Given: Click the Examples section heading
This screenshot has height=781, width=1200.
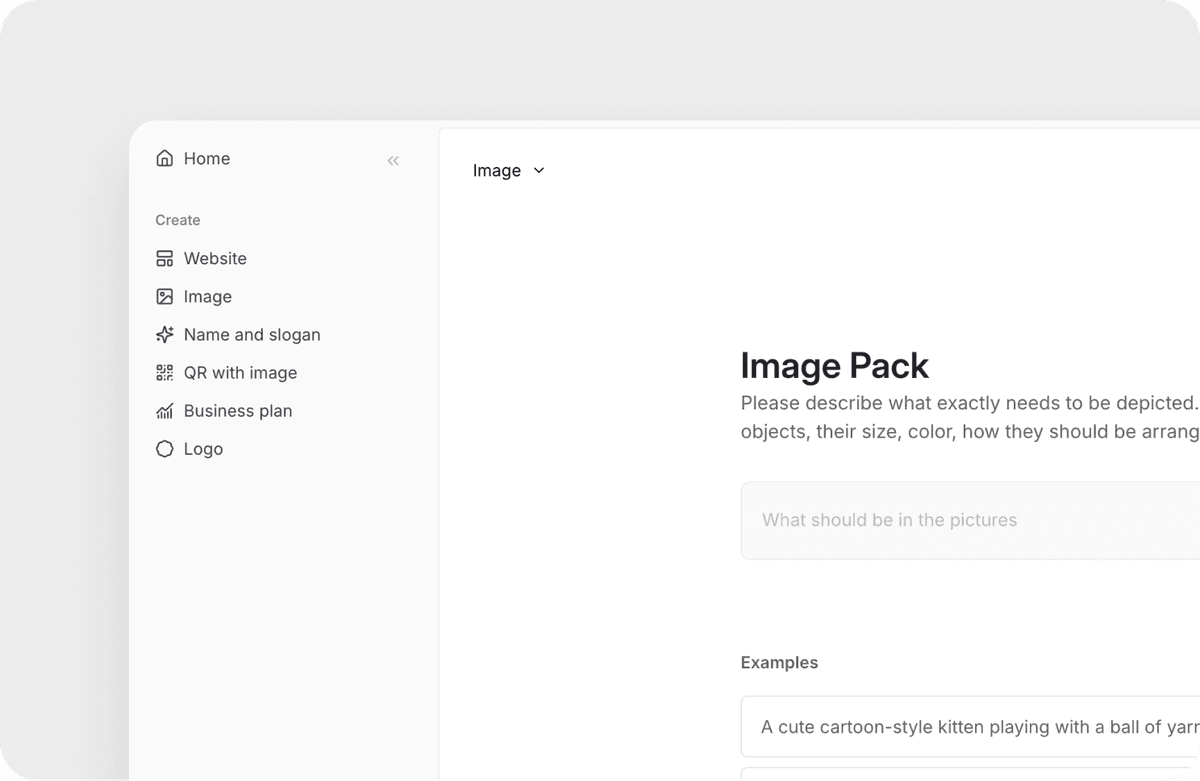Looking at the screenshot, I should click(779, 662).
